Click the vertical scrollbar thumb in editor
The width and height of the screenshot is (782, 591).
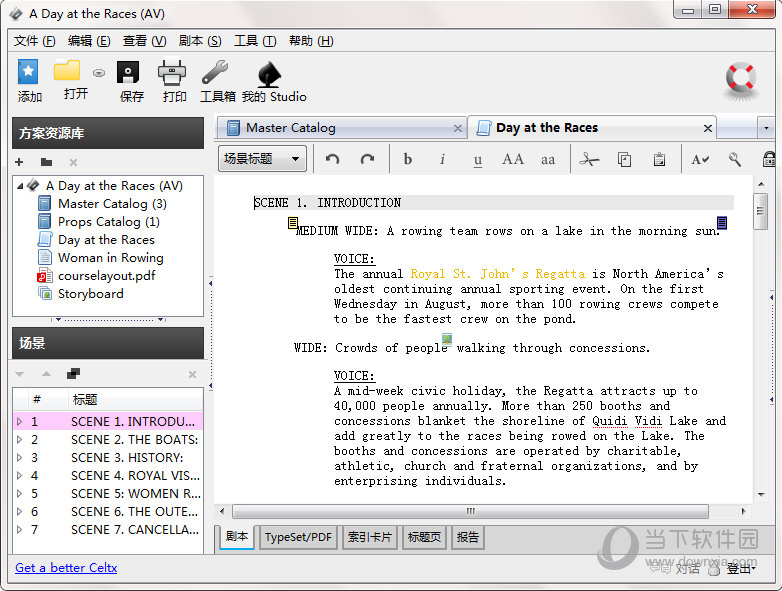click(x=761, y=211)
